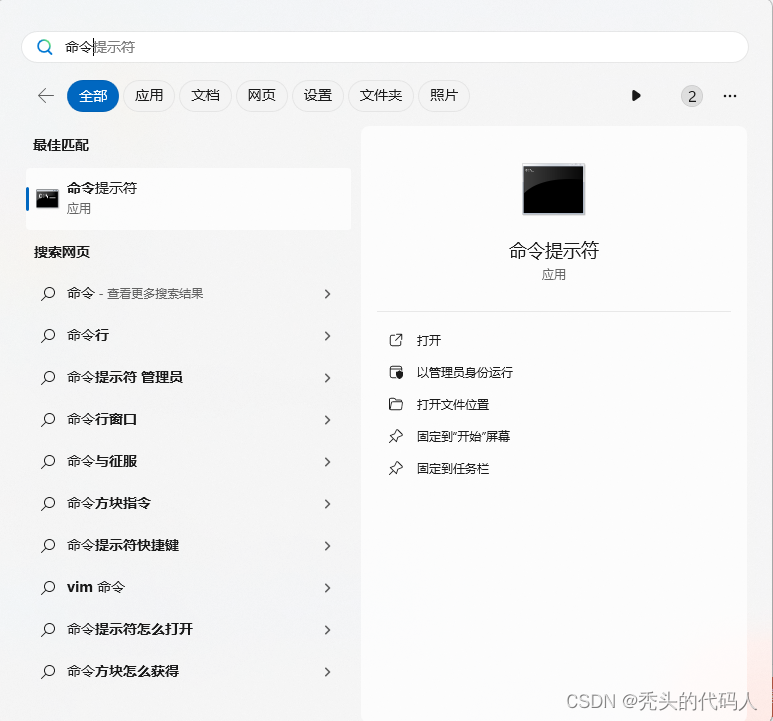Click search icon beside 命令行
The width and height of the screenshot is (773, 721).
coord(48,336)
